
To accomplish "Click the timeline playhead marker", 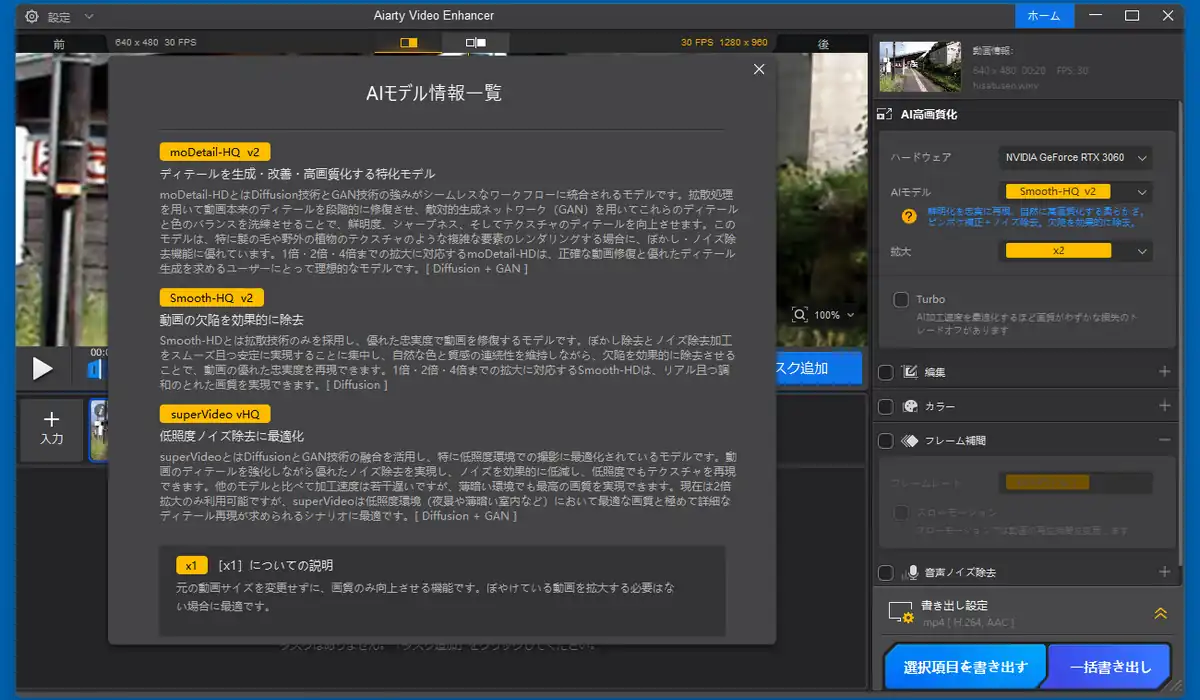I will pyautogui.click(x=95, y=368).
